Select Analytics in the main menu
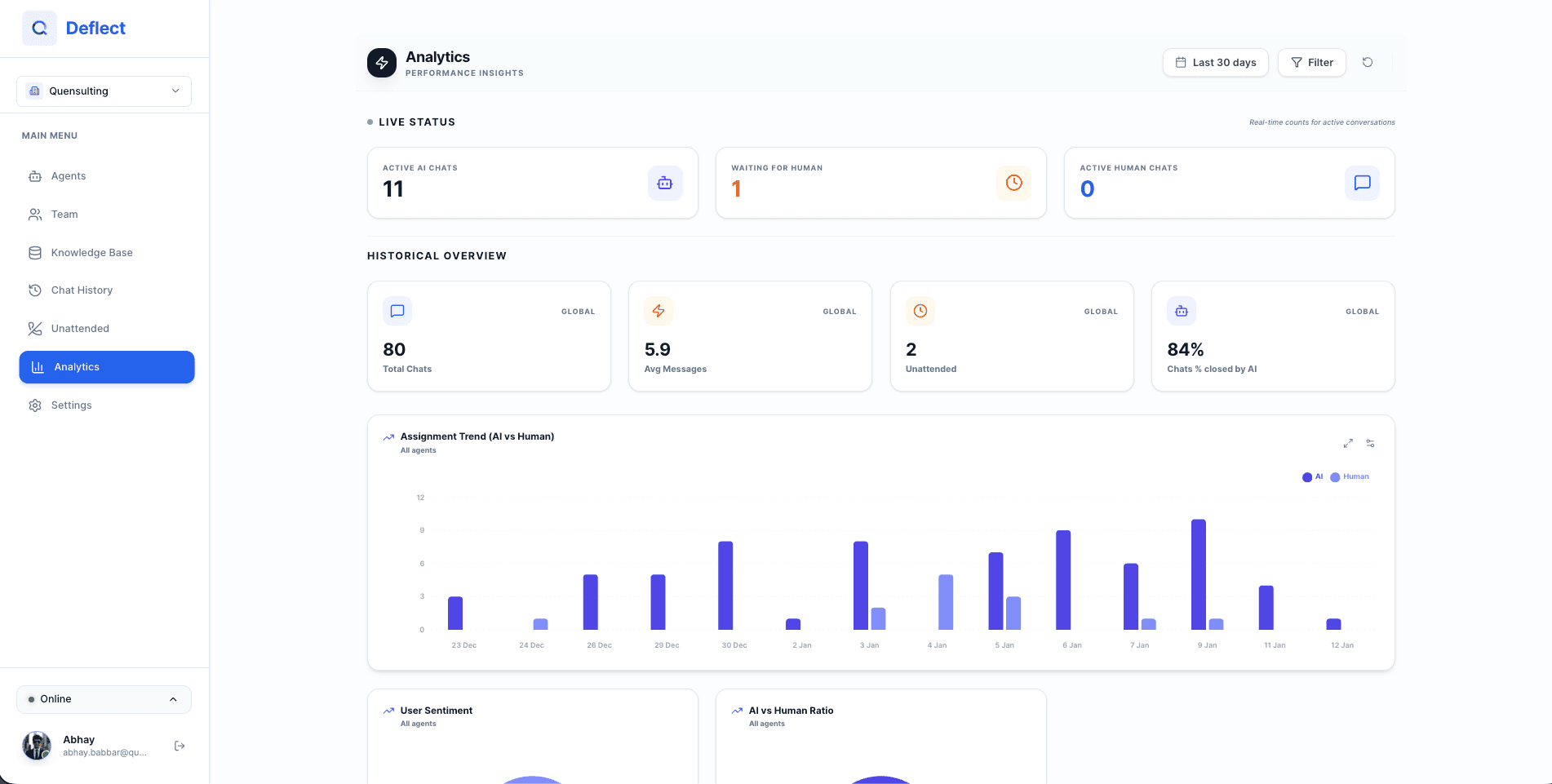Screen dimensions: 1552x784 (x=77, y=366)
